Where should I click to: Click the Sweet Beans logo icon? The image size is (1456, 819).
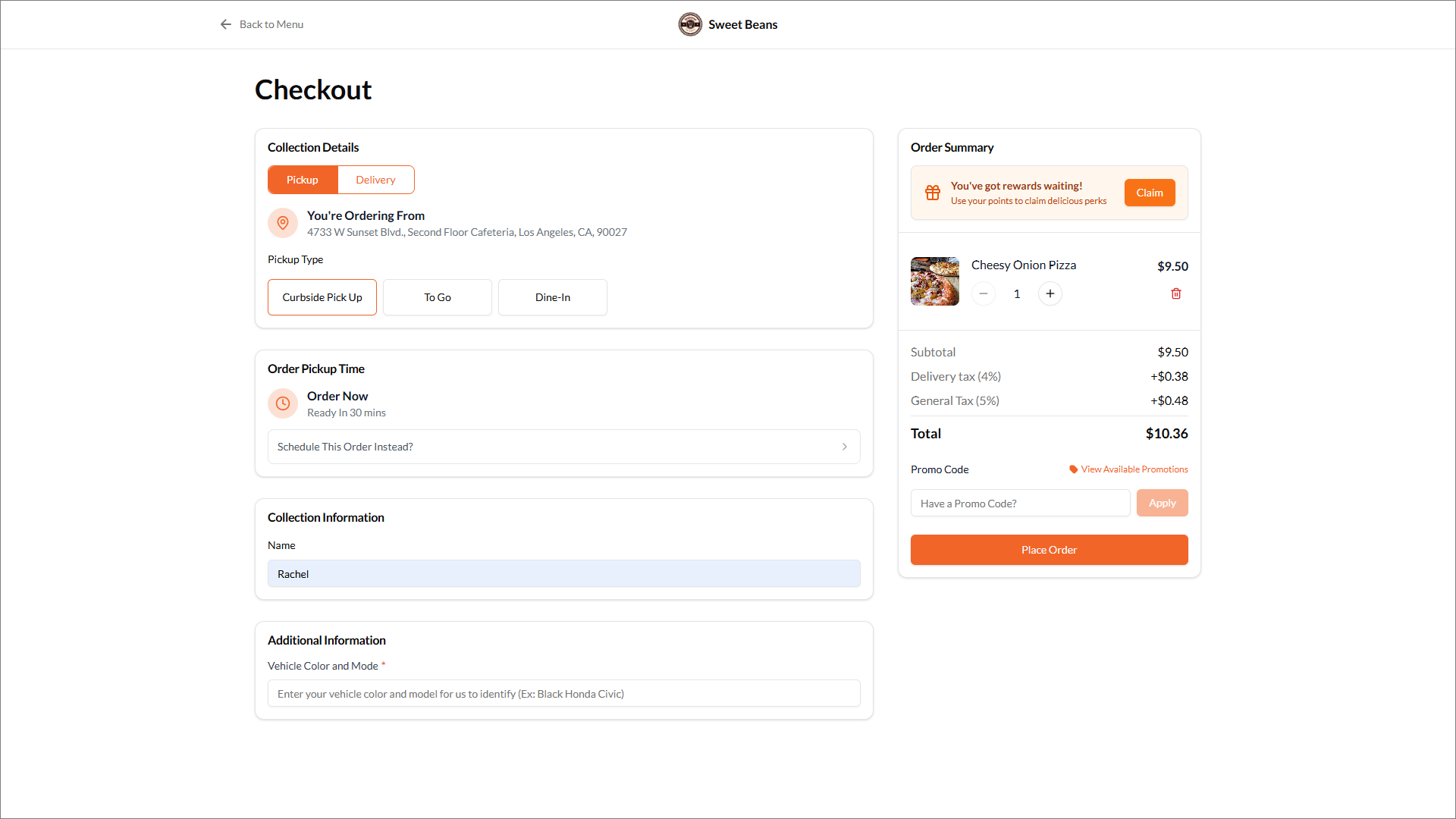689,24
